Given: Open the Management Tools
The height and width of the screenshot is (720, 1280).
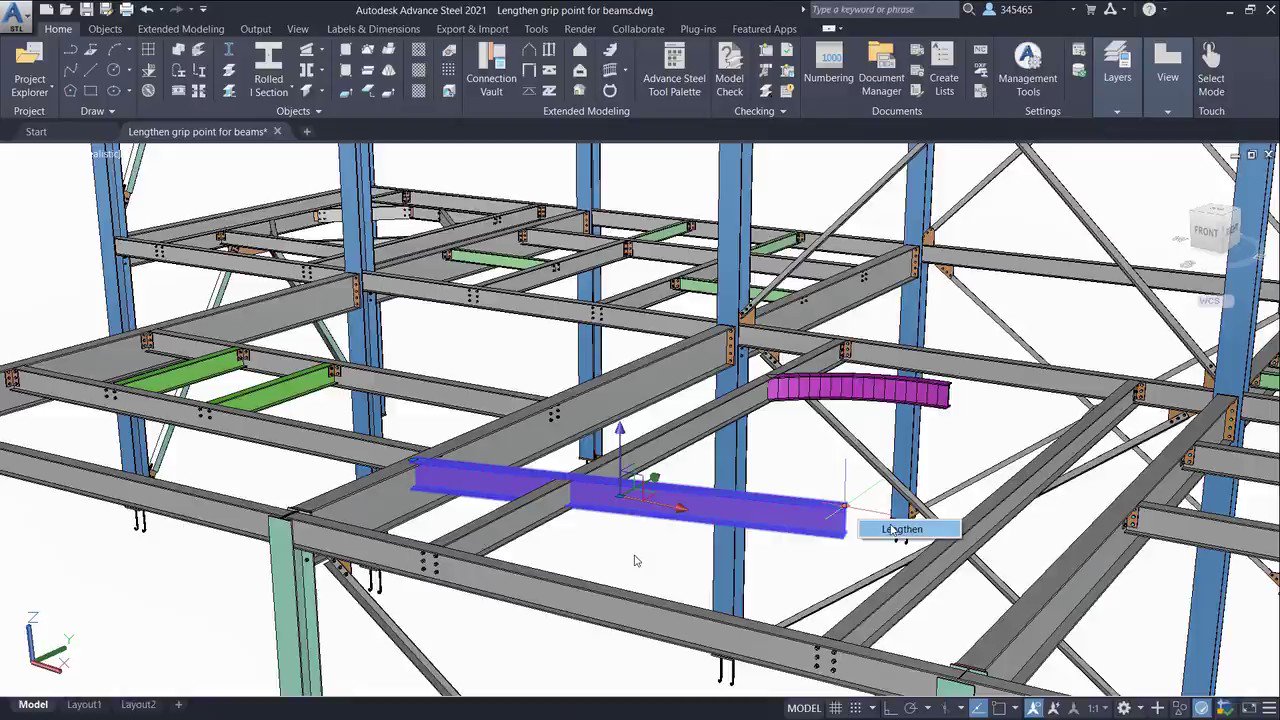Looking at the screenshot, I should (x=1027, y=70).
